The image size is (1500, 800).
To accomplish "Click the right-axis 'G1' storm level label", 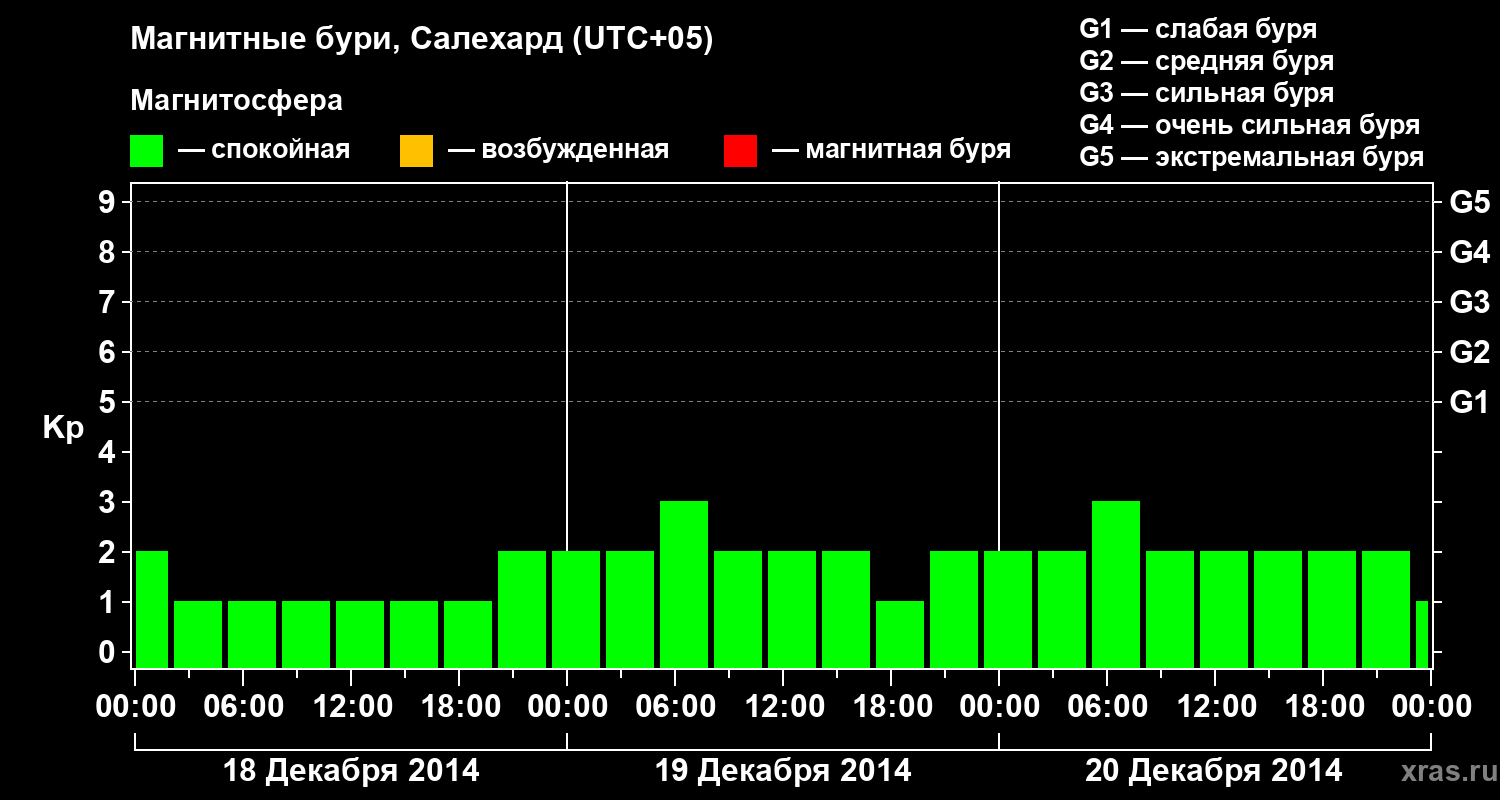I will coord(1470,402).
